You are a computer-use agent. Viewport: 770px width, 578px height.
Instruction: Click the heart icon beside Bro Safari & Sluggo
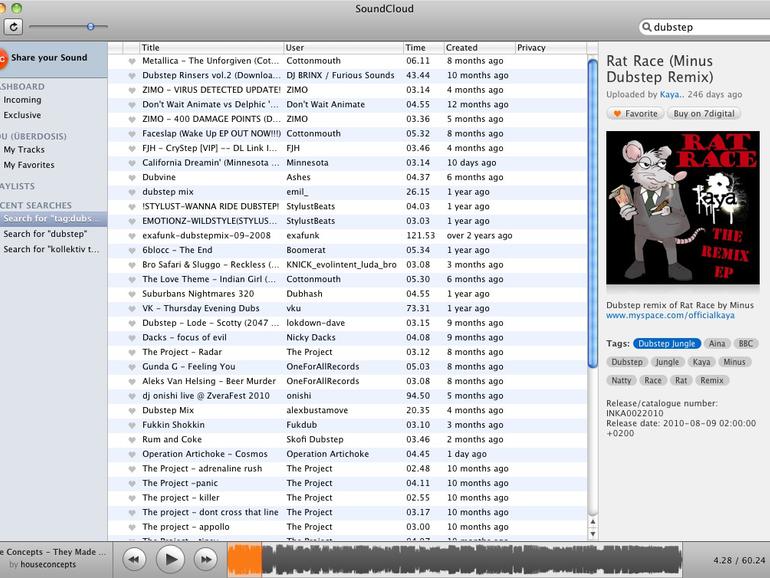pos(132,265)
